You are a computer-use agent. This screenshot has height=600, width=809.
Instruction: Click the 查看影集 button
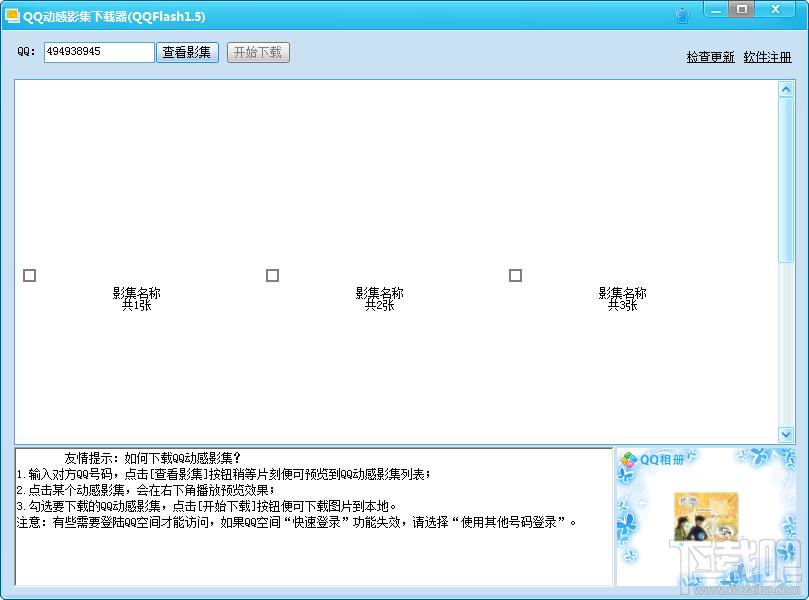[187, 52]
